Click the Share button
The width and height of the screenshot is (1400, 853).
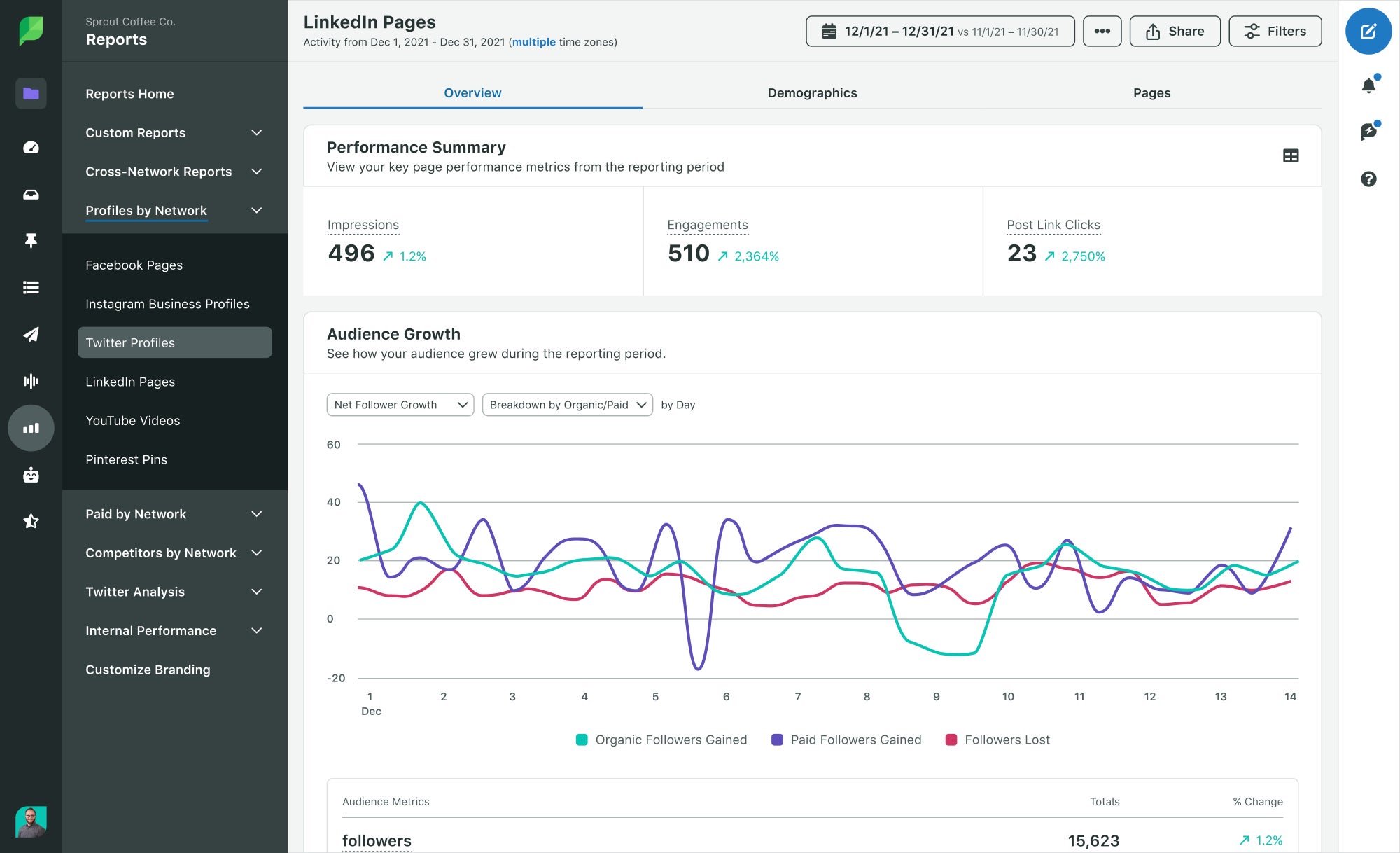1175,31
